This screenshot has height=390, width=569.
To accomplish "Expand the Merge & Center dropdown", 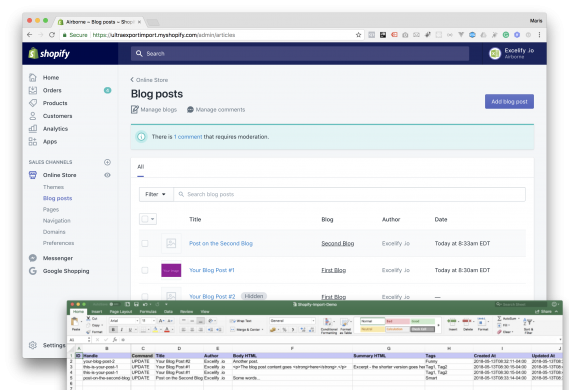I will pyautogui.click(x=262, y=329).
